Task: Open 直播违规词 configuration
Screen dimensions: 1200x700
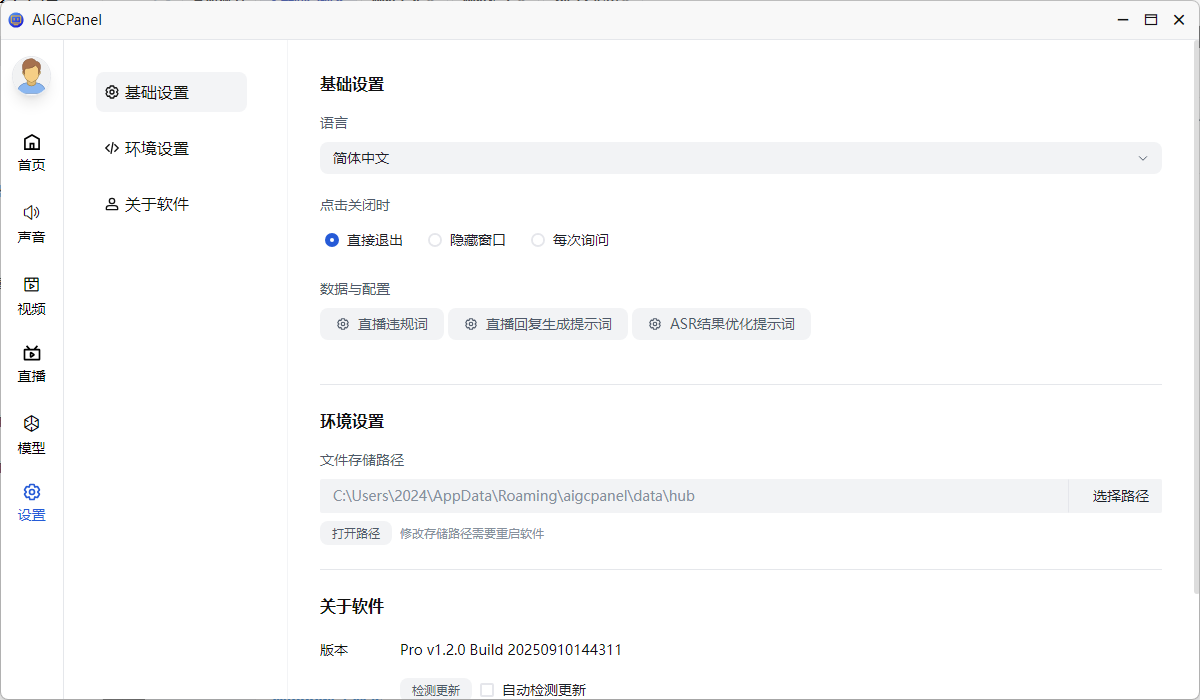Action: 382,323
